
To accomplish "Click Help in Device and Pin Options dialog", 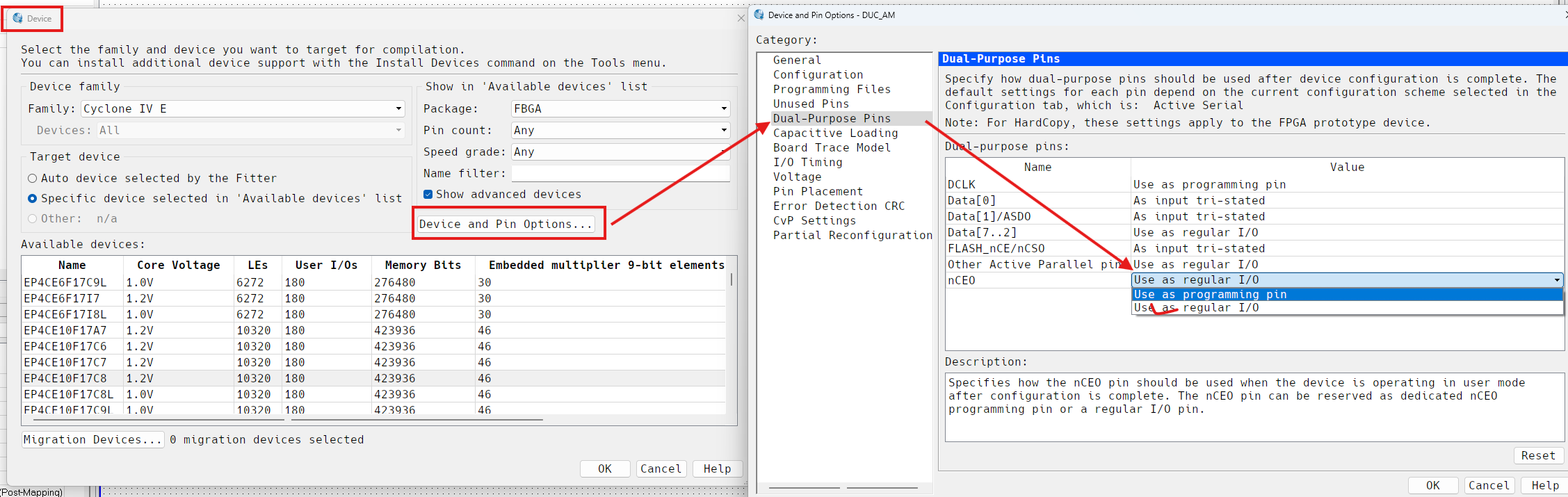I will pyautogui.click(x=1545, y=485).
